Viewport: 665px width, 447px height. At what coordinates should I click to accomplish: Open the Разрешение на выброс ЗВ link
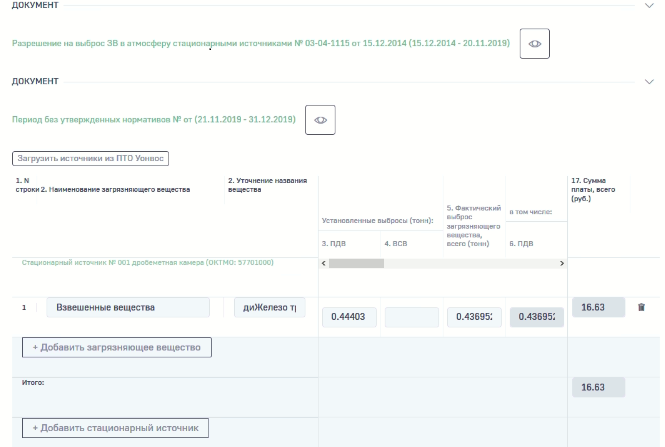(x=260, y=44)
